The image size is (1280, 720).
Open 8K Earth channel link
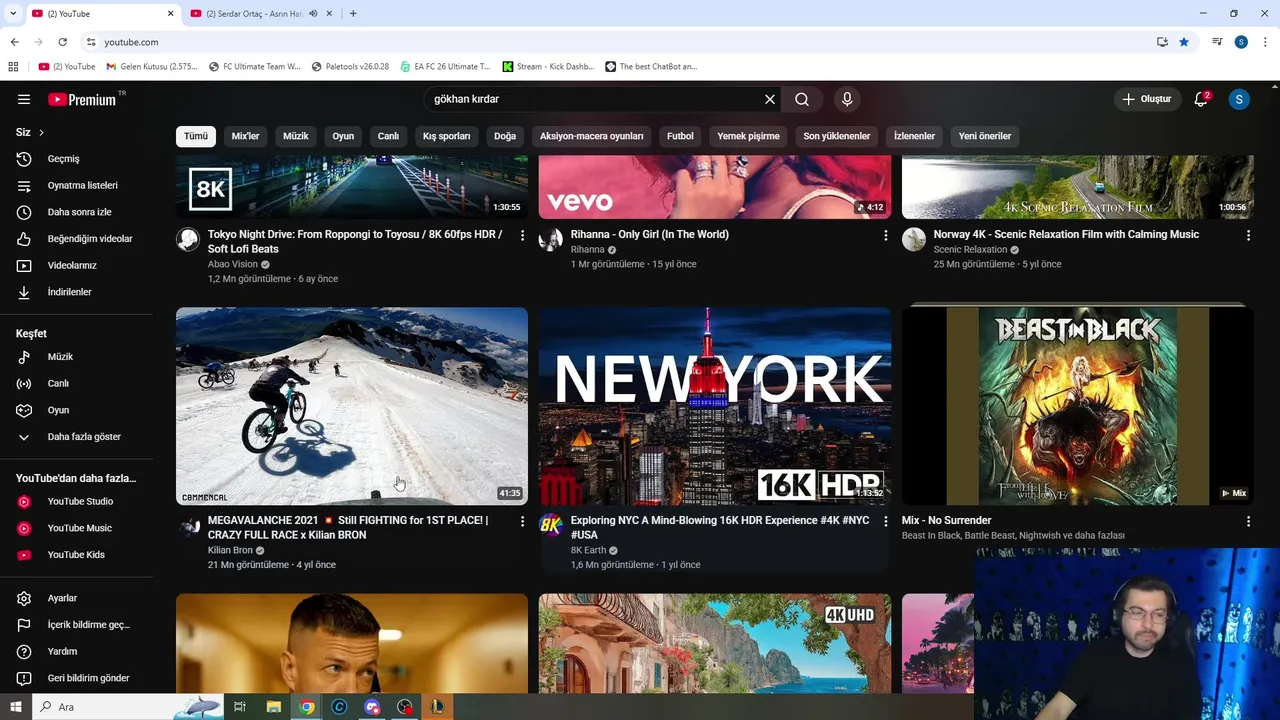point(588,550)
